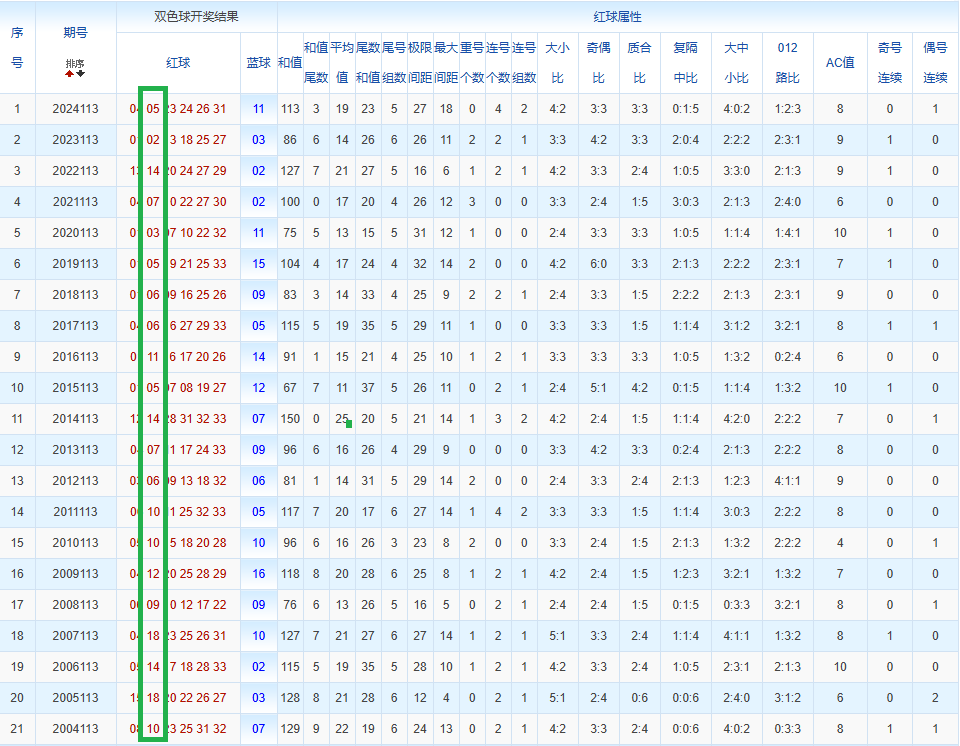The width and height of the screenshot is (960, 746).
Task: Click period number 2022113
Action: click(x=75, y=171)
